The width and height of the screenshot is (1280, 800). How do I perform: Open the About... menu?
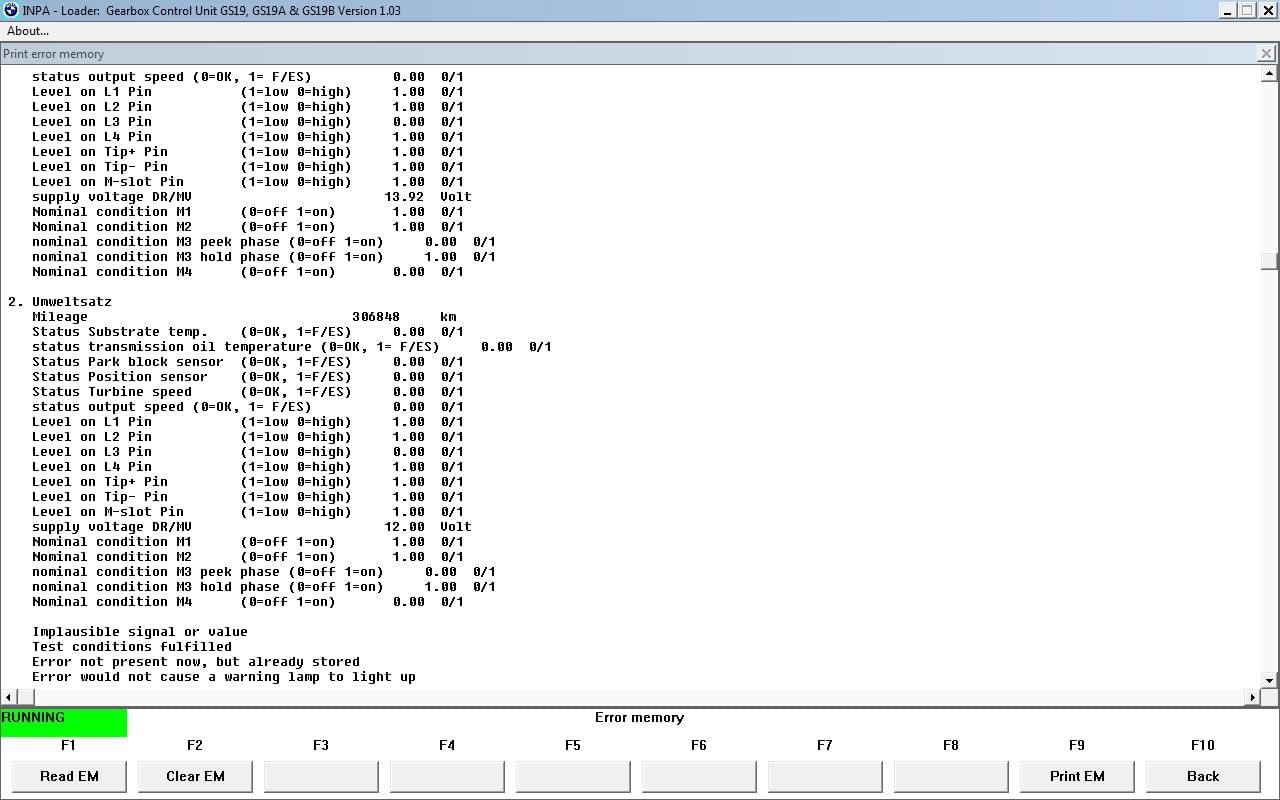pos(28,31)
